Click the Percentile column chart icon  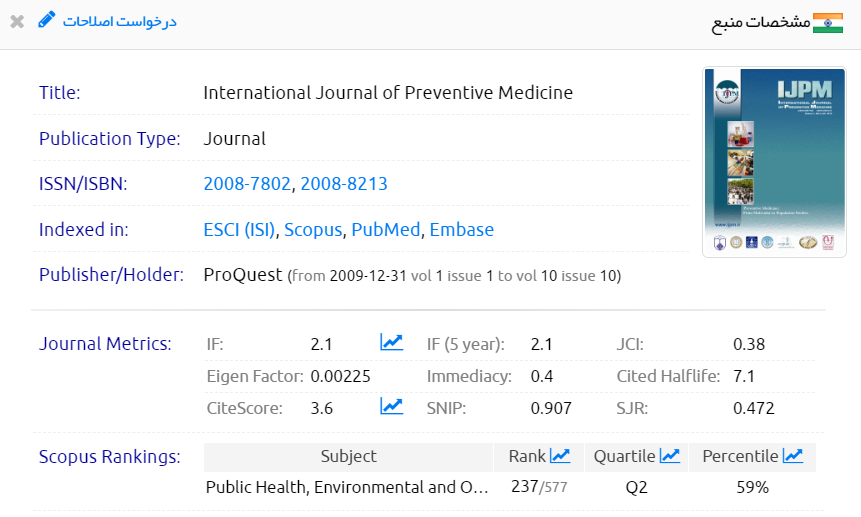point(792,456)
